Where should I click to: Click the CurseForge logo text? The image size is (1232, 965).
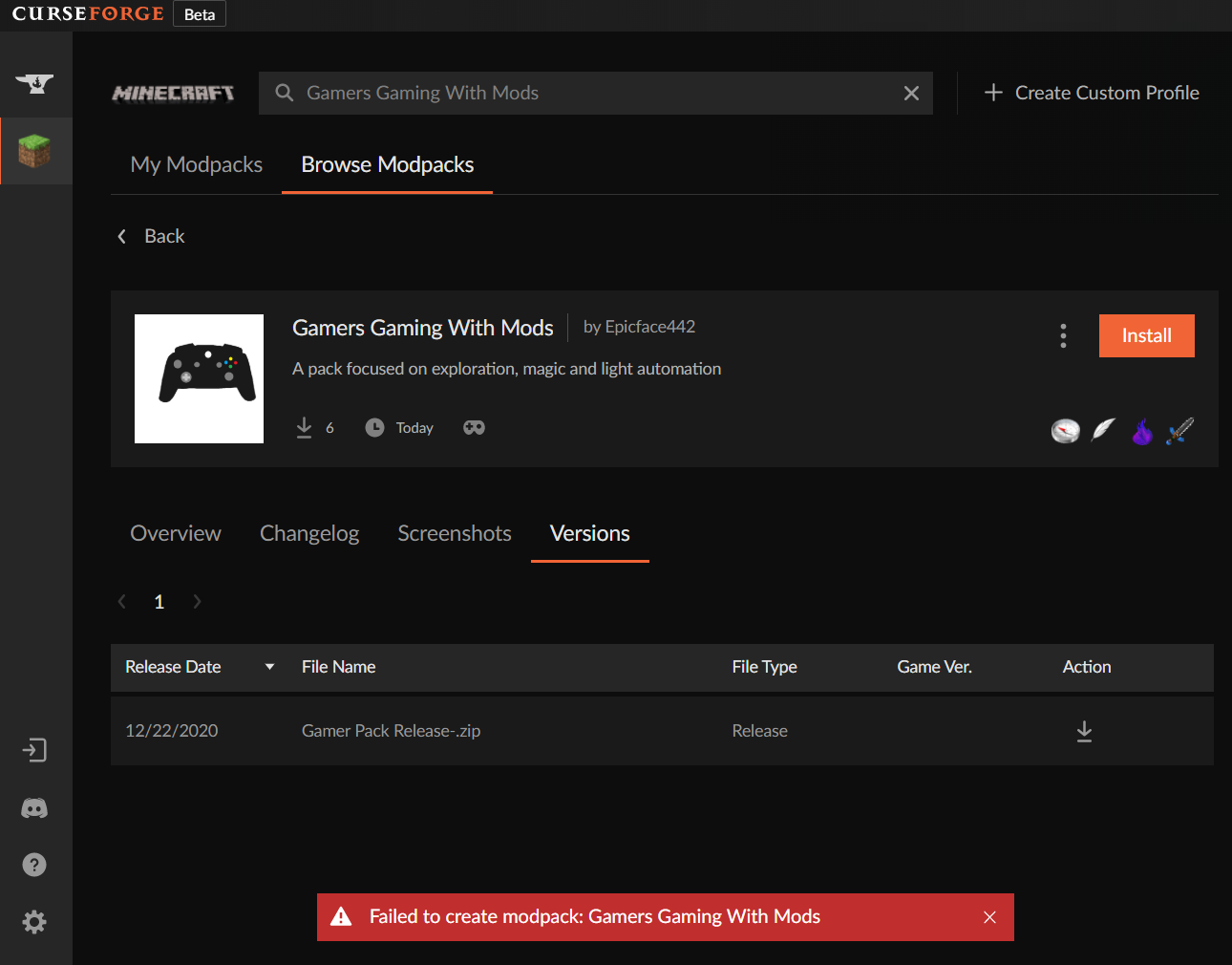coord(88,14)
